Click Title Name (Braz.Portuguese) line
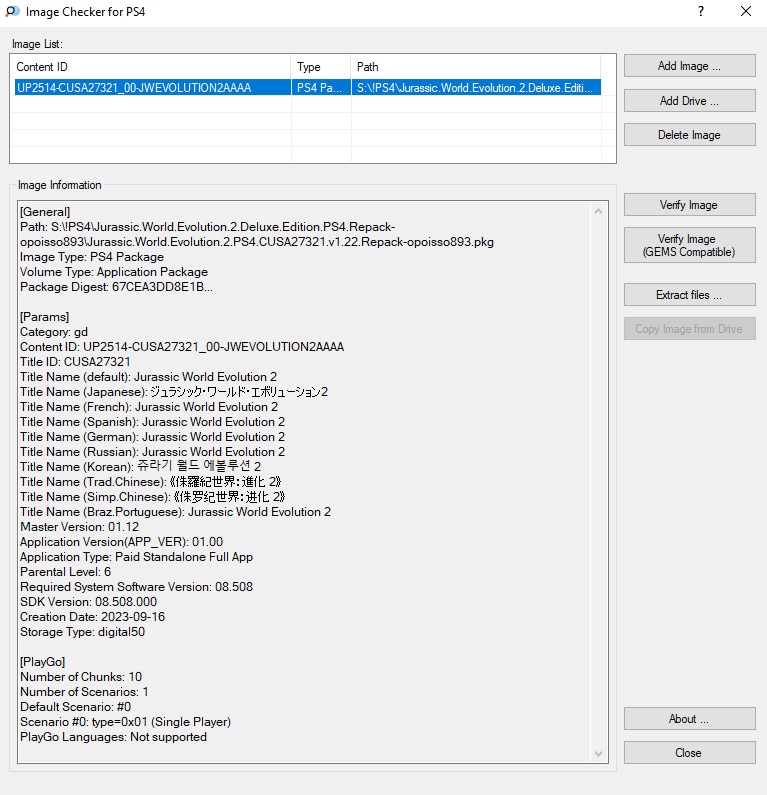767x795 pixels. coord(175,512)
